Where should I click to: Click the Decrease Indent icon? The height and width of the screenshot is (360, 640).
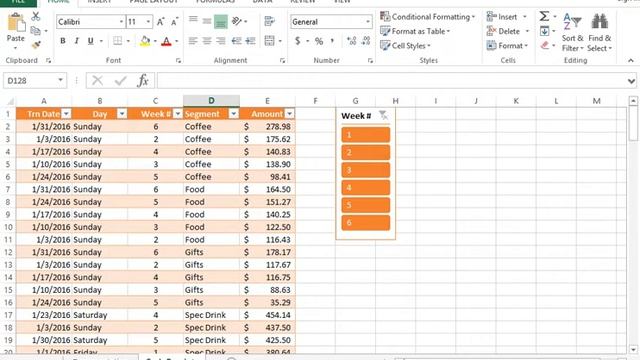pyautogui.click(x=236, y=41)
